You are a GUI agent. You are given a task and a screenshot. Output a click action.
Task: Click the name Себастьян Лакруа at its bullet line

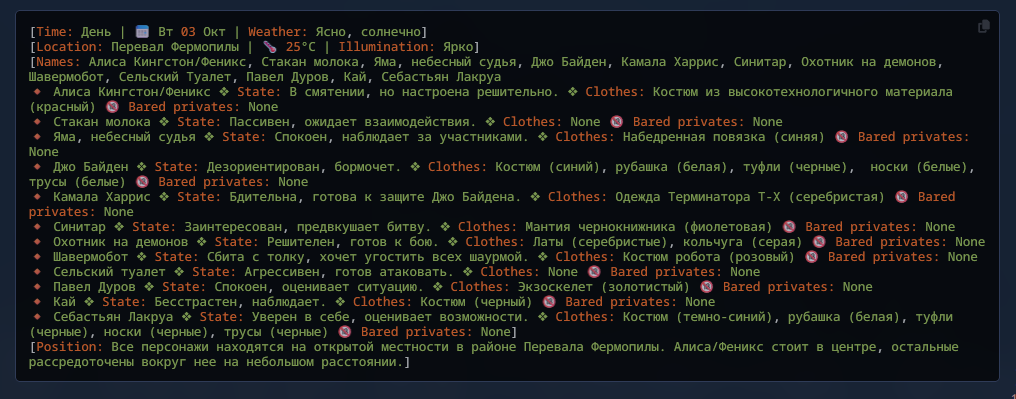(x=113, y=317)
